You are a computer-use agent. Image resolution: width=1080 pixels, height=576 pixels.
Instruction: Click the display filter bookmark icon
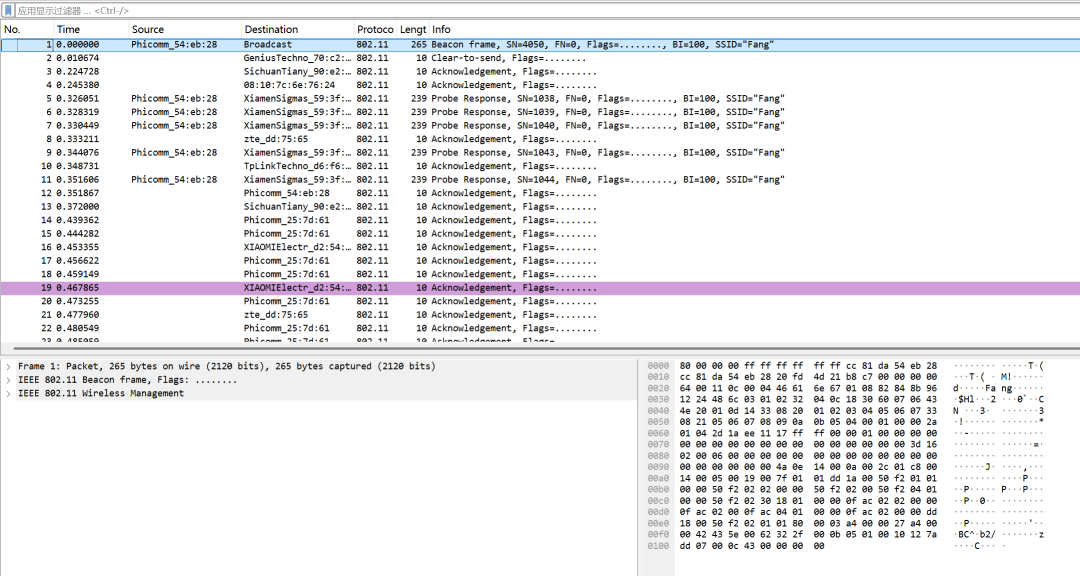[x=8, y=10]
